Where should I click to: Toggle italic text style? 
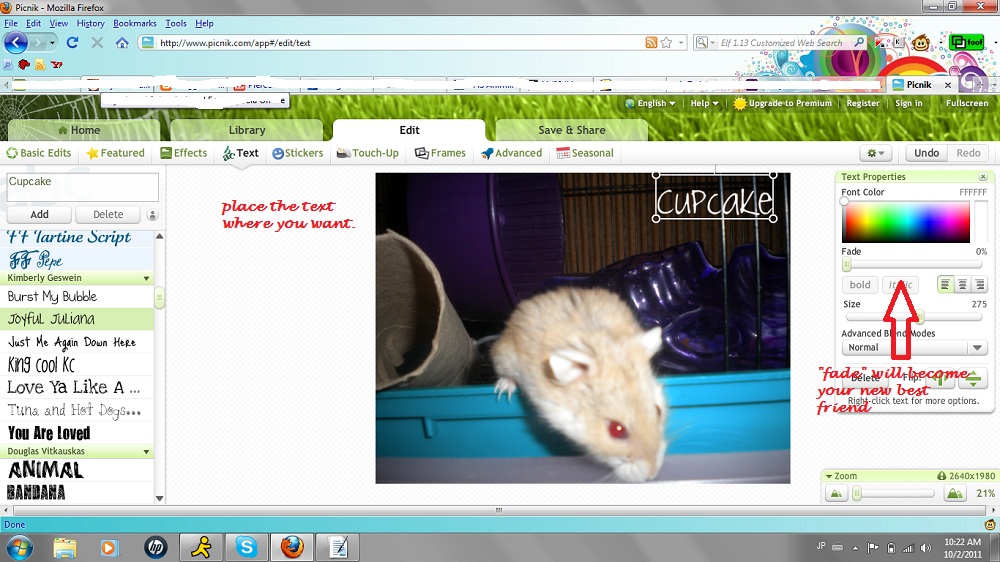point(901,285)
